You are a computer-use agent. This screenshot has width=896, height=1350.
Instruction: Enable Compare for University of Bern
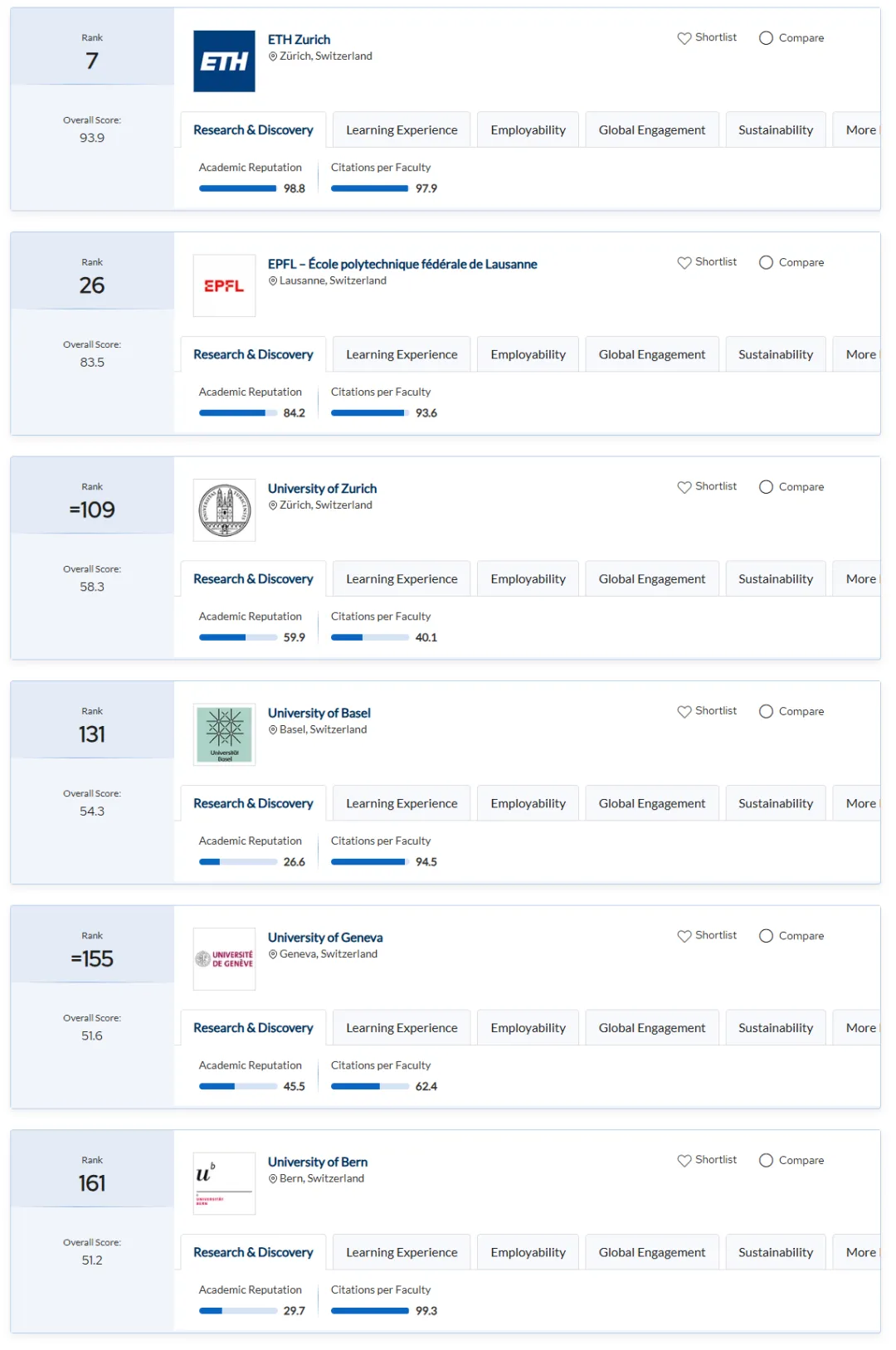point(766,1160)
